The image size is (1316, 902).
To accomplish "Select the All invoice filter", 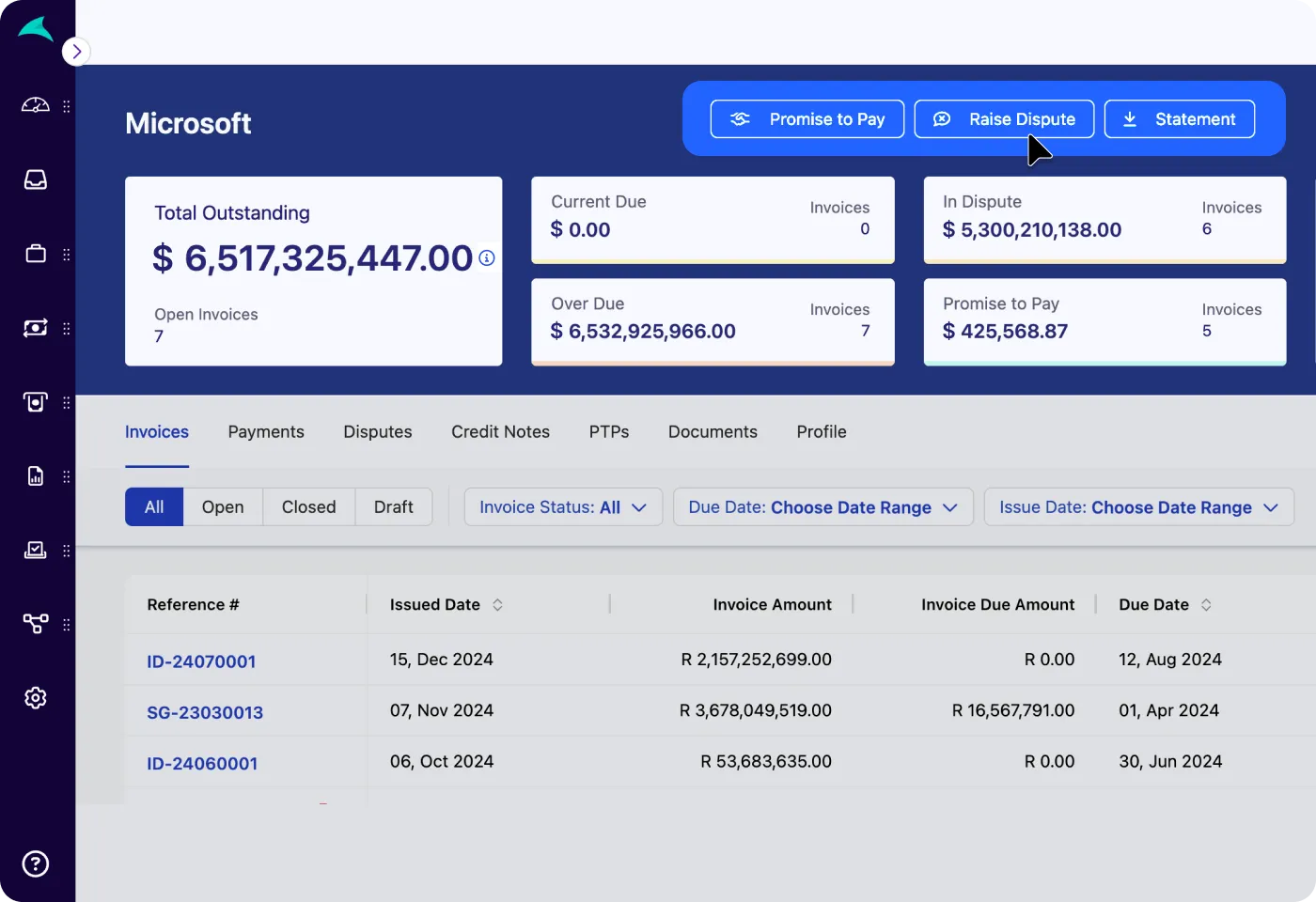I will point(154,507).
